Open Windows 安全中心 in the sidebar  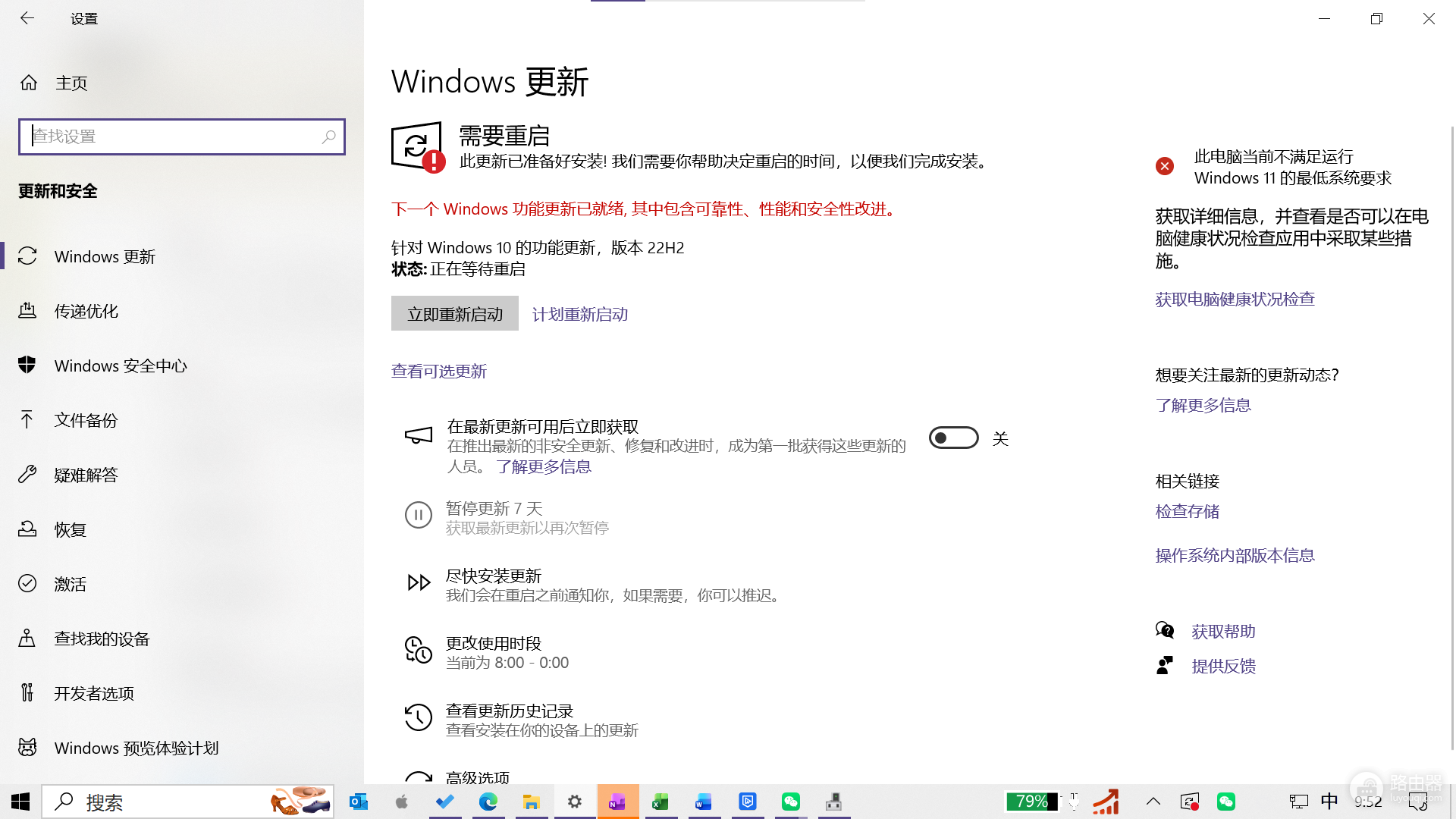(182, 366)
